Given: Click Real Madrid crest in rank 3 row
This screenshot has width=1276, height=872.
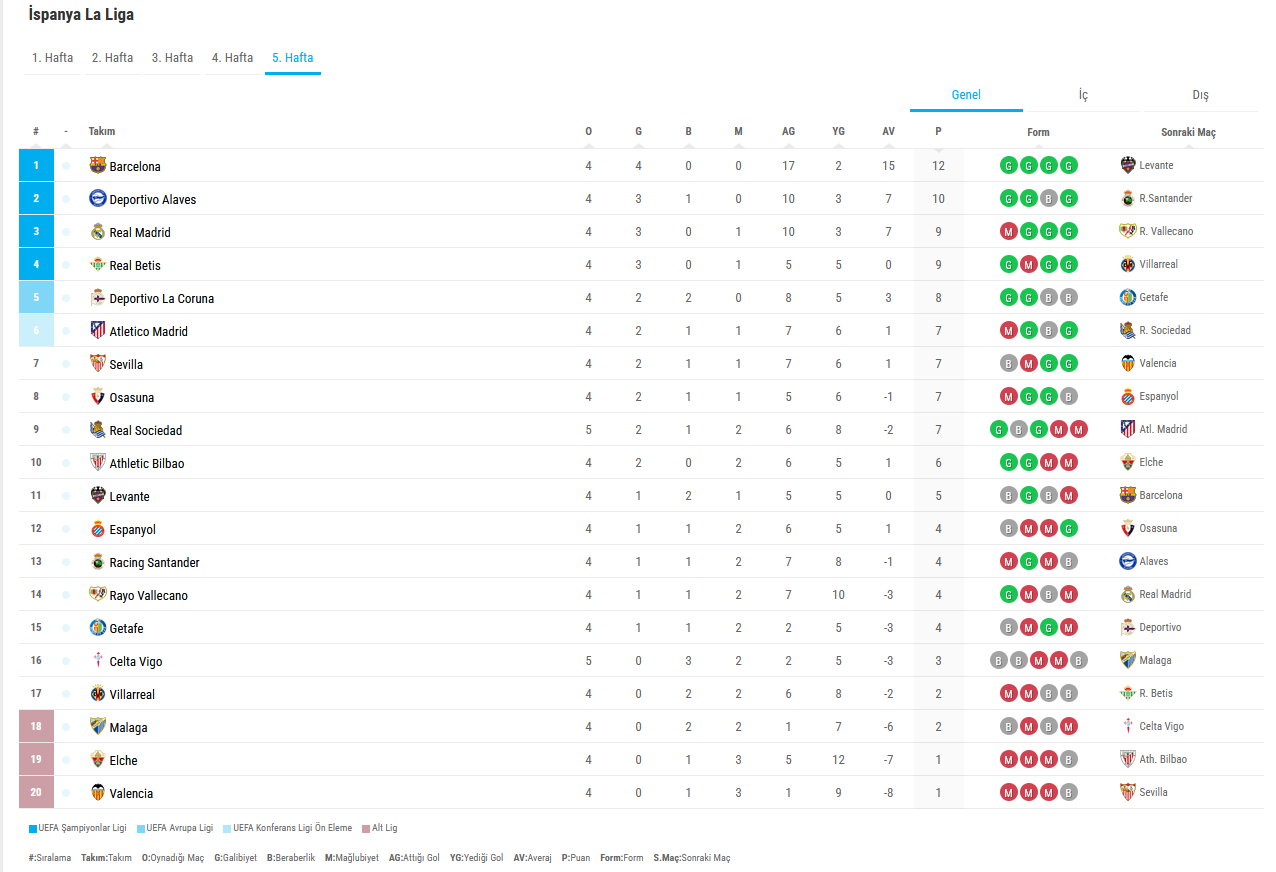Looking at the screenshot, I should point(97,231).
